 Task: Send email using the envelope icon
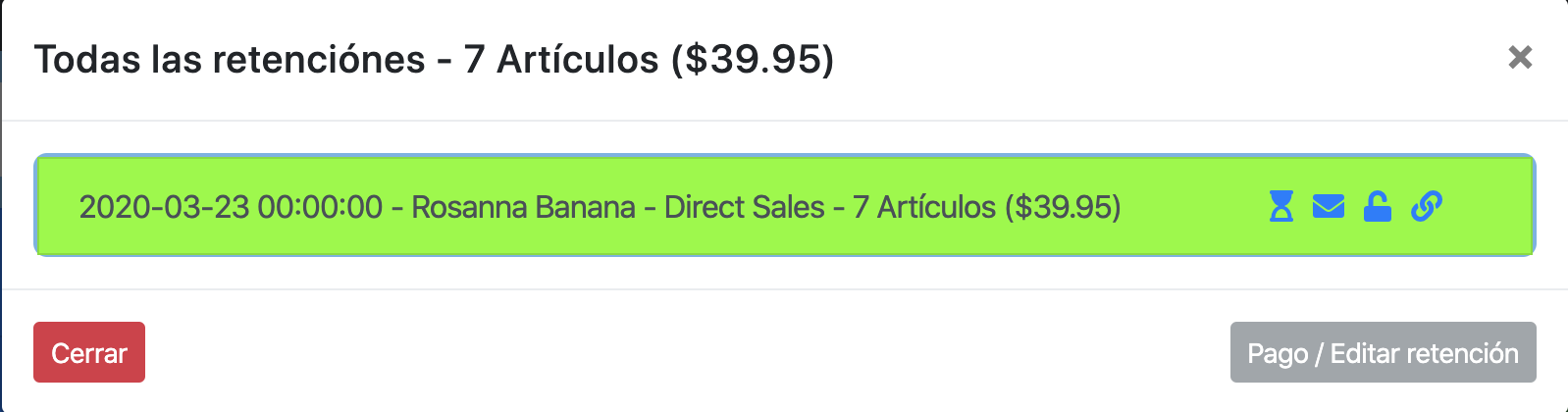[x=1329, y=206]
